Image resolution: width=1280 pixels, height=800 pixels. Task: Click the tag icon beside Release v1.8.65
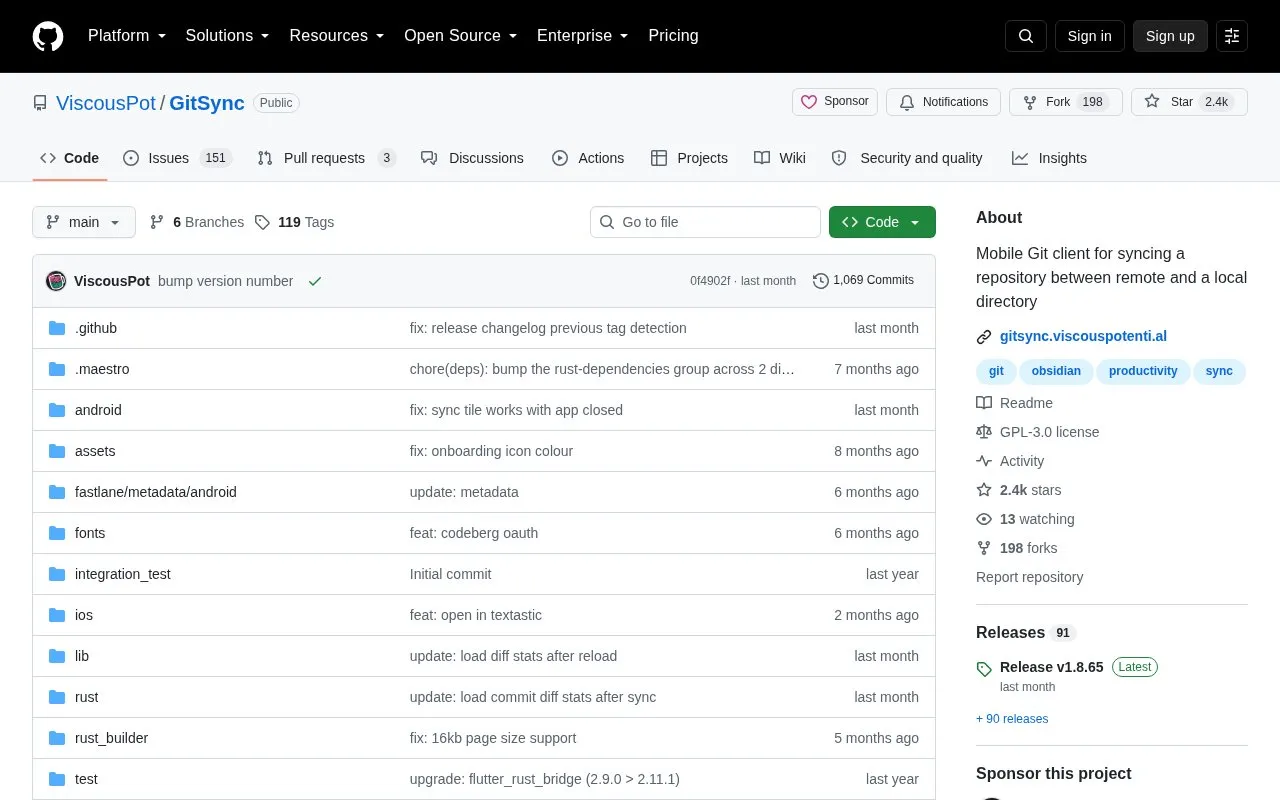(x=984, y=669)
